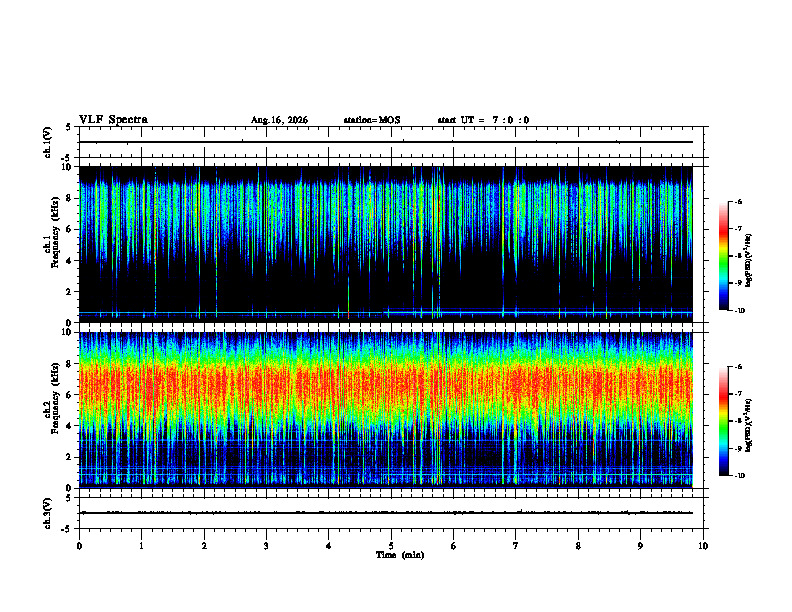
Task: Click inside the ch.1 spectrogram panel
Action: tap(386, 244)
